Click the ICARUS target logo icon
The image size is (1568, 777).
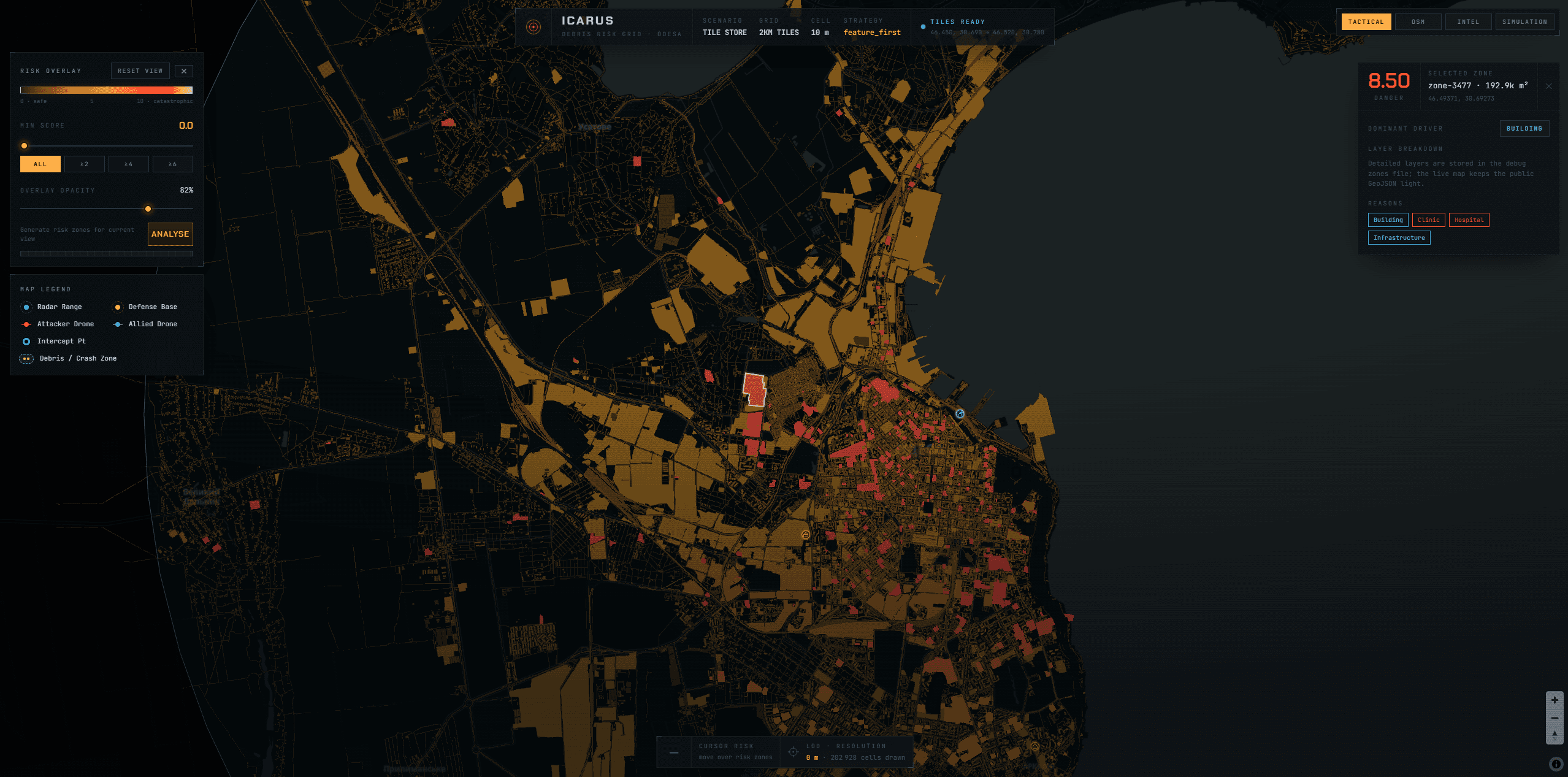[x=534, y=27]
